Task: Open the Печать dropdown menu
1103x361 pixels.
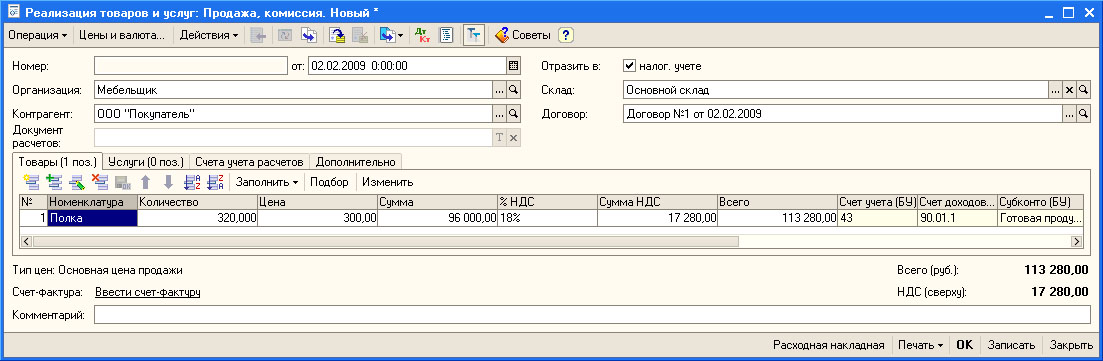Action: (919, 345)
